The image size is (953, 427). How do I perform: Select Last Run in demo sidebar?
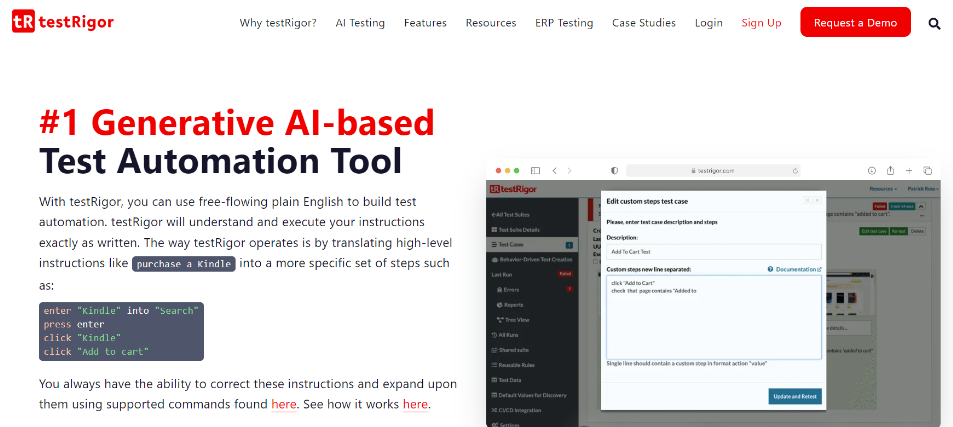[501, 275]
